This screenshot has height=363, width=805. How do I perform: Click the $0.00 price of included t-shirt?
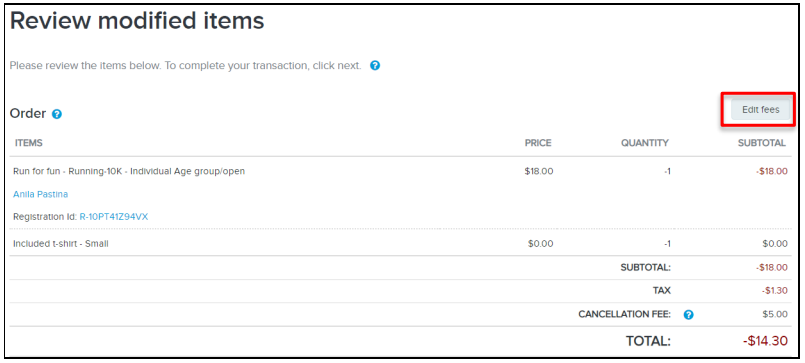(x=541, y=244)
